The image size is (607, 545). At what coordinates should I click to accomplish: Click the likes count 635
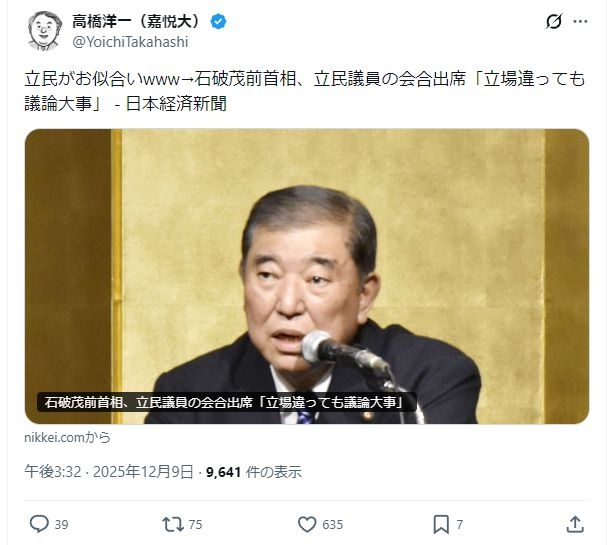(333, 525)
